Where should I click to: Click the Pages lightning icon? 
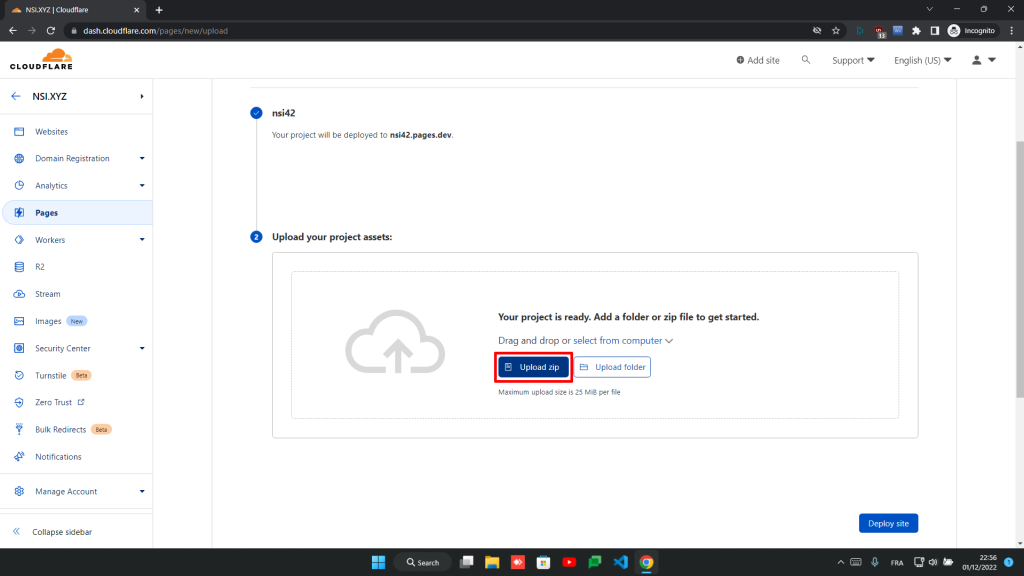(19, 213)
